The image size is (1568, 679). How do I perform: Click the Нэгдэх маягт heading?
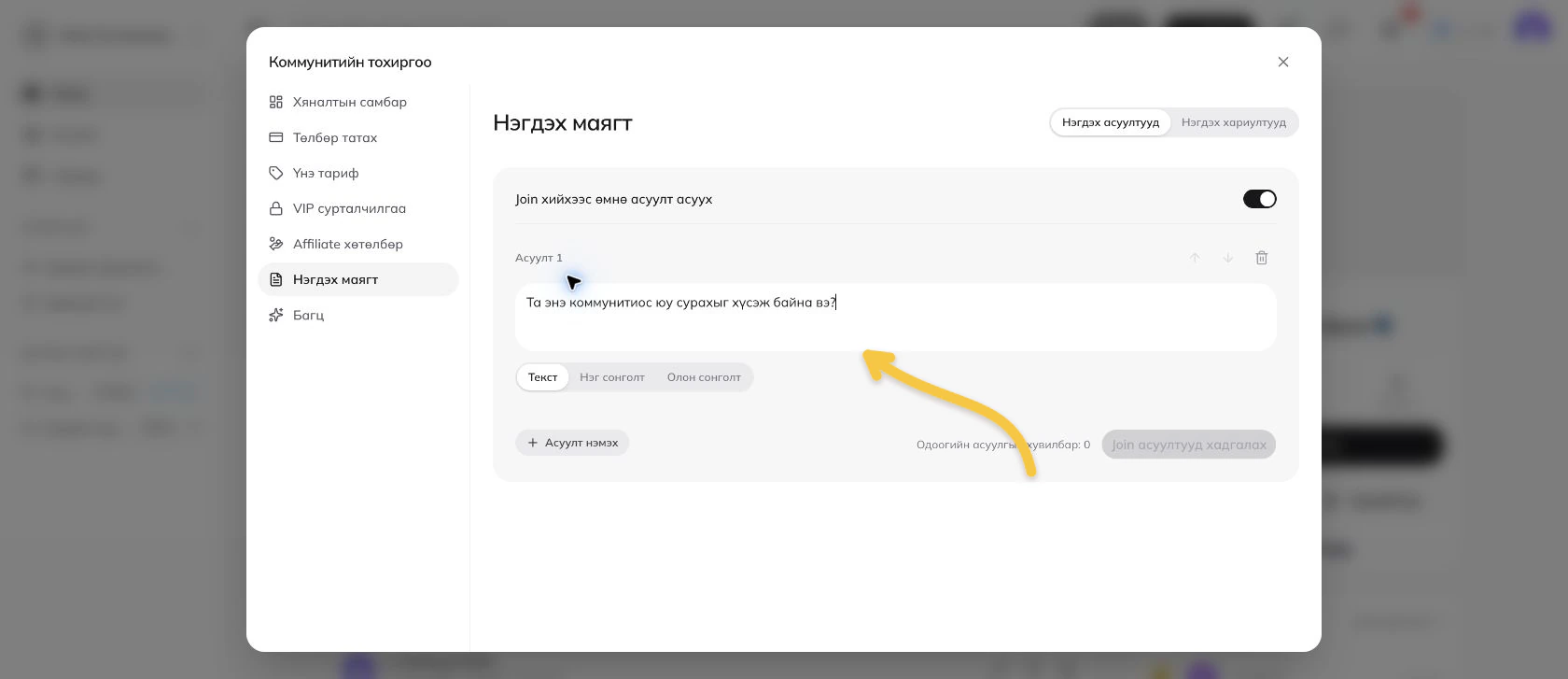coord(563,123)
